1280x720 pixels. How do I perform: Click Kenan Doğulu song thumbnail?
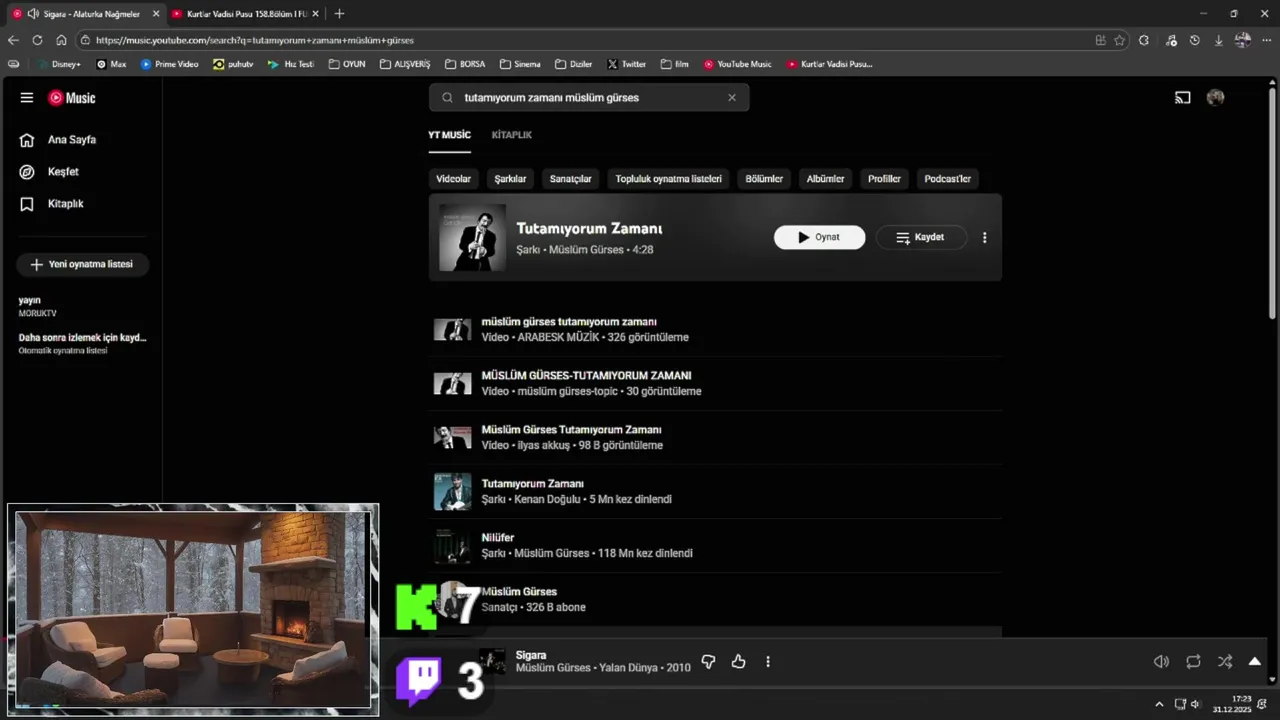pyautogui.click(x=452, y=492)
